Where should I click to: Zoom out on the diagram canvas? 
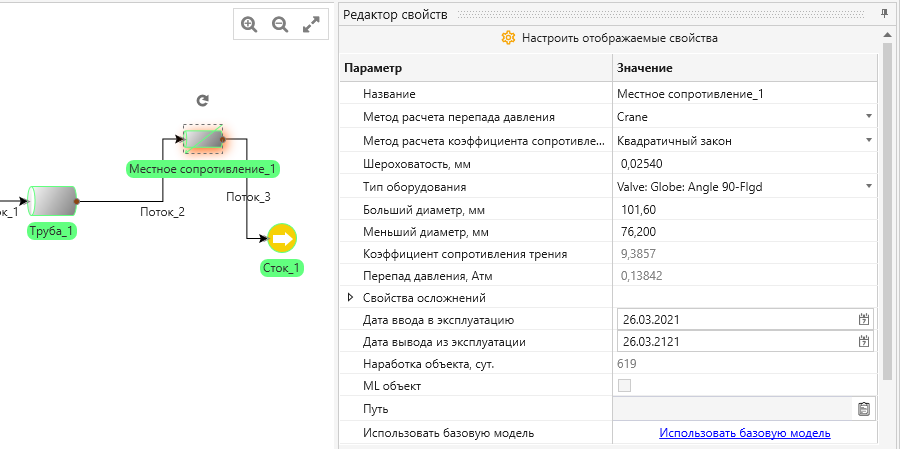pyautogui.click(x=280, y=25)
